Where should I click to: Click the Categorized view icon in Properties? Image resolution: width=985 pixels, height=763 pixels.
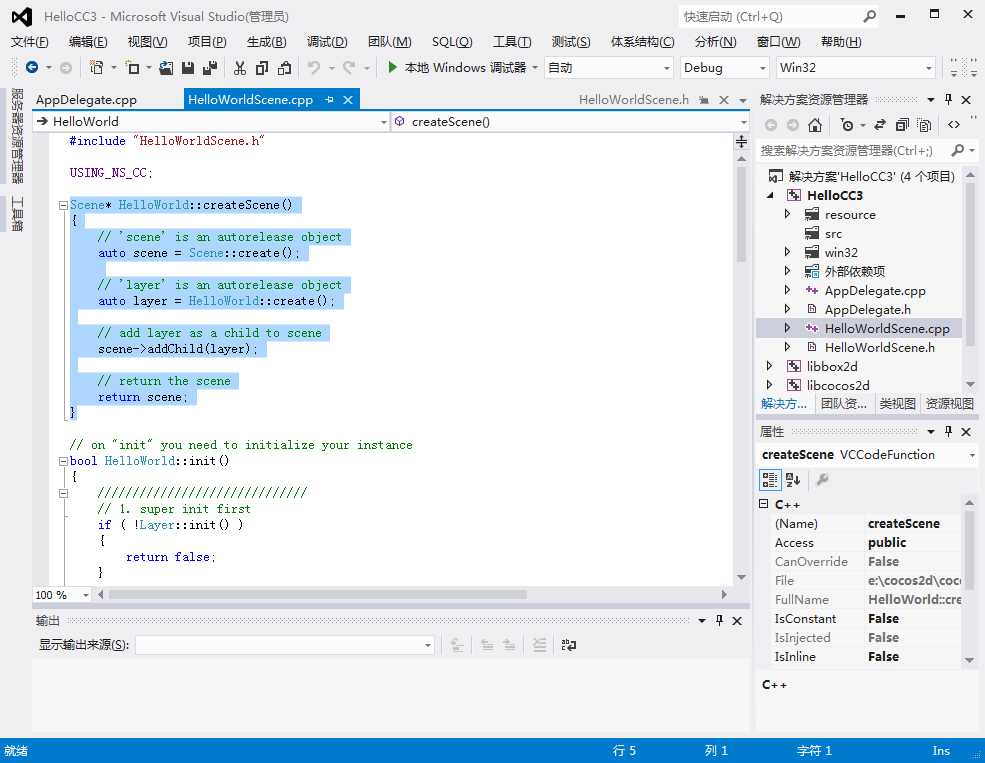point(770,480)
